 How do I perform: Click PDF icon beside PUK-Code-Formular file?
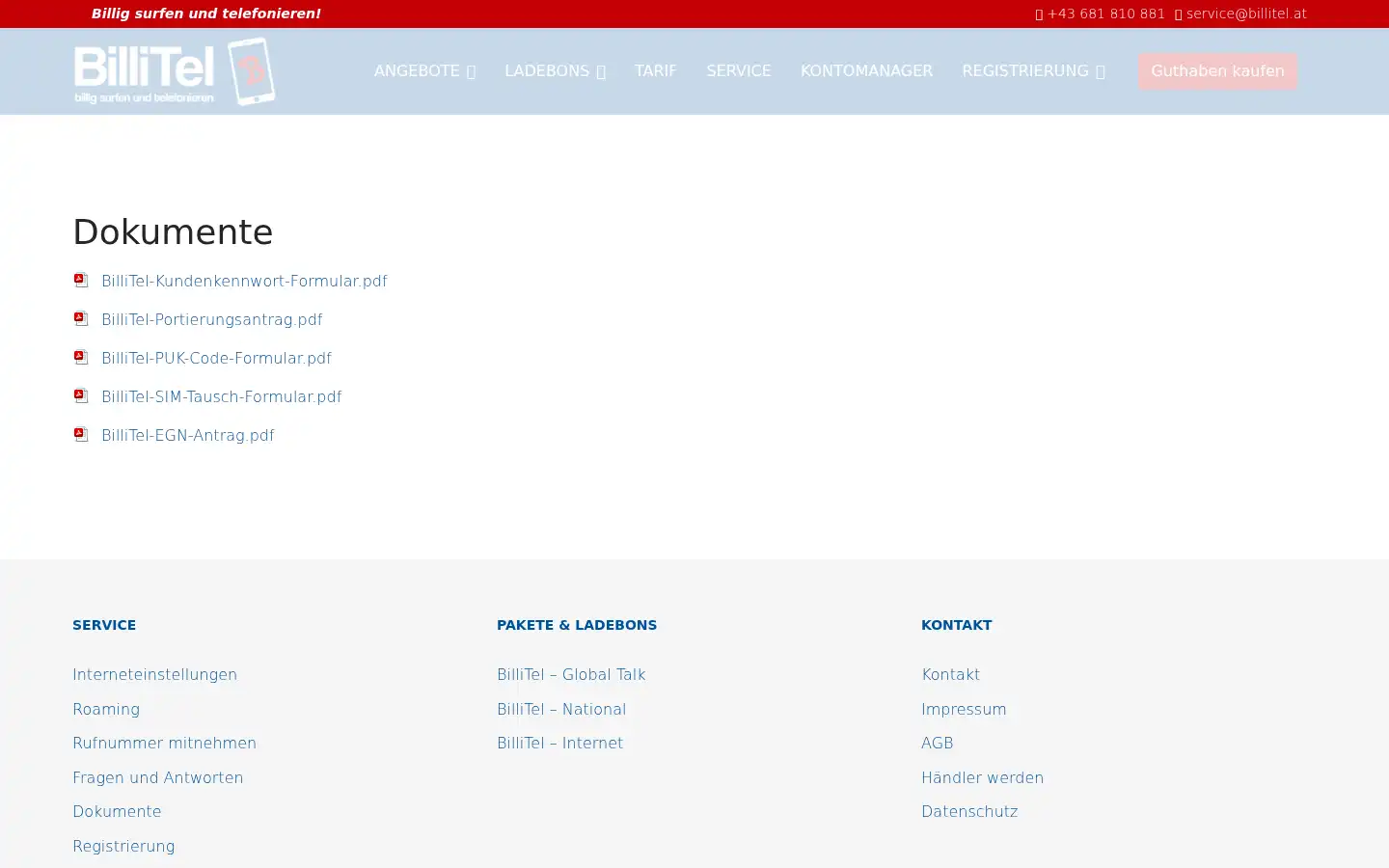pyautogui.click(x=81, y=357)
